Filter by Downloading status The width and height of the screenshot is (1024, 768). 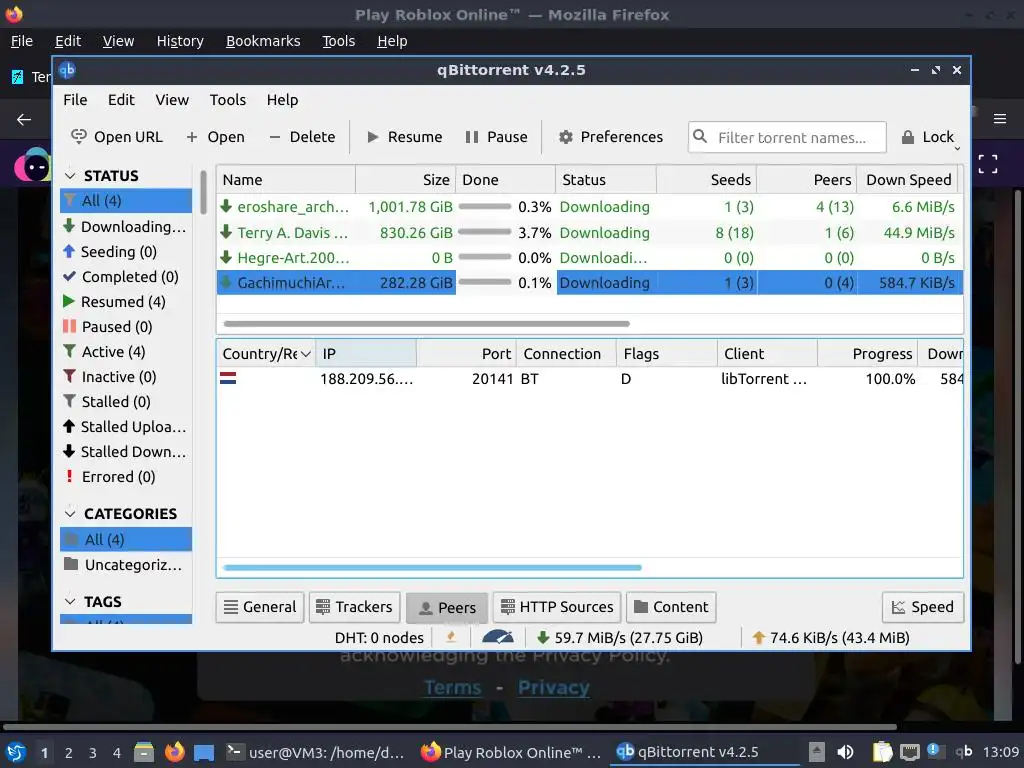125,227
